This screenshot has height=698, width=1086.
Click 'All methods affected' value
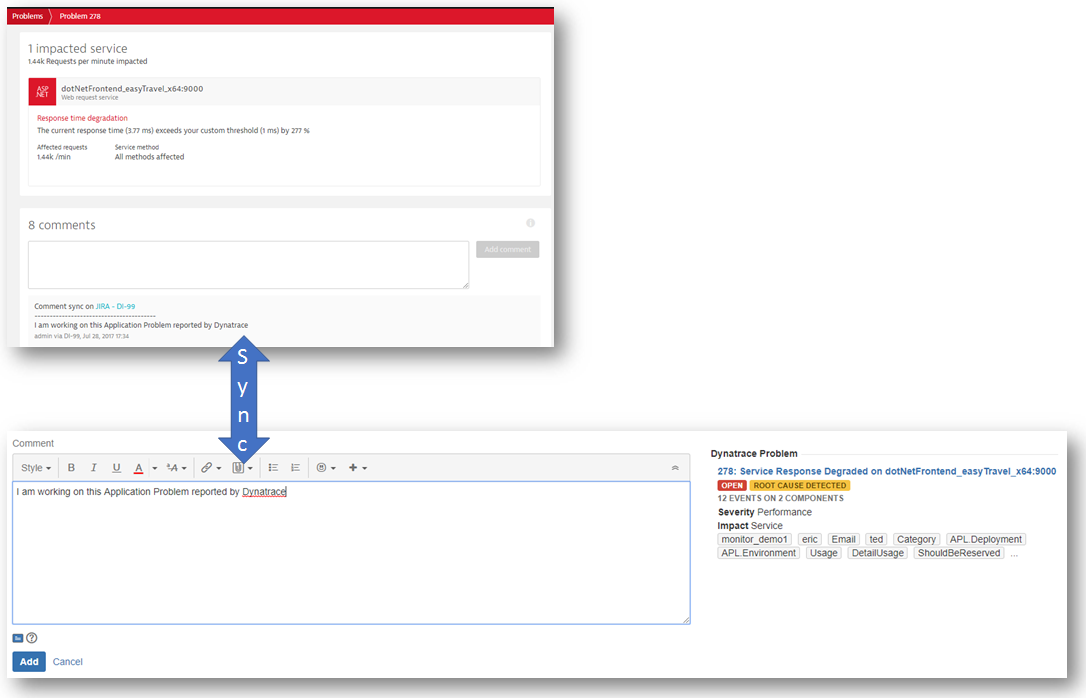(150, 157)
